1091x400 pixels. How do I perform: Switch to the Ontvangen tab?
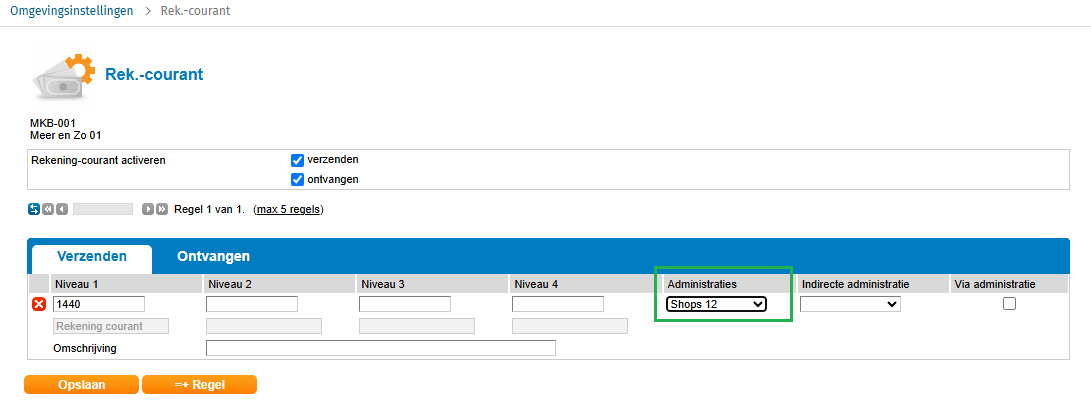213,257
